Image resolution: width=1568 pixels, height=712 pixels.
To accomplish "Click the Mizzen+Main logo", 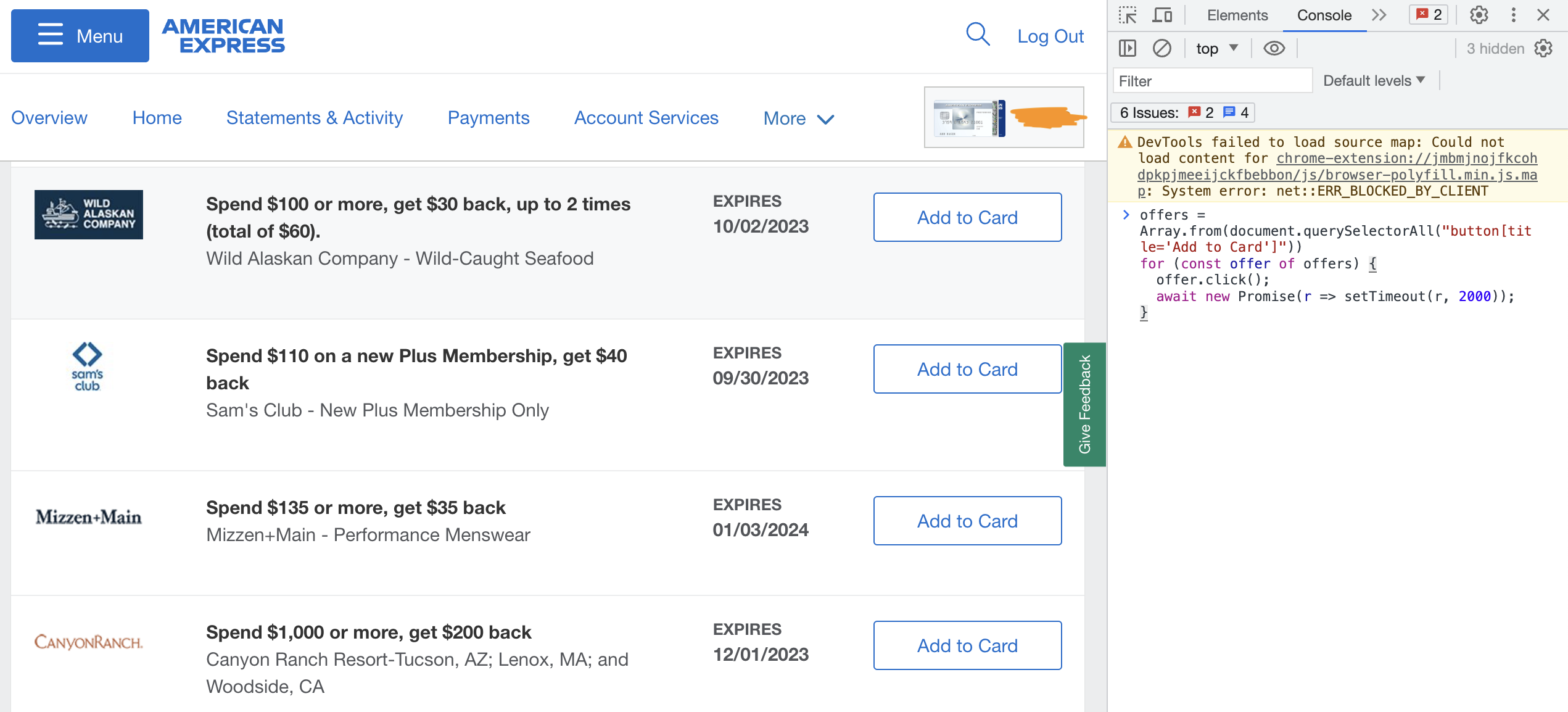I will pyautogui.click(x=89, y=517).
